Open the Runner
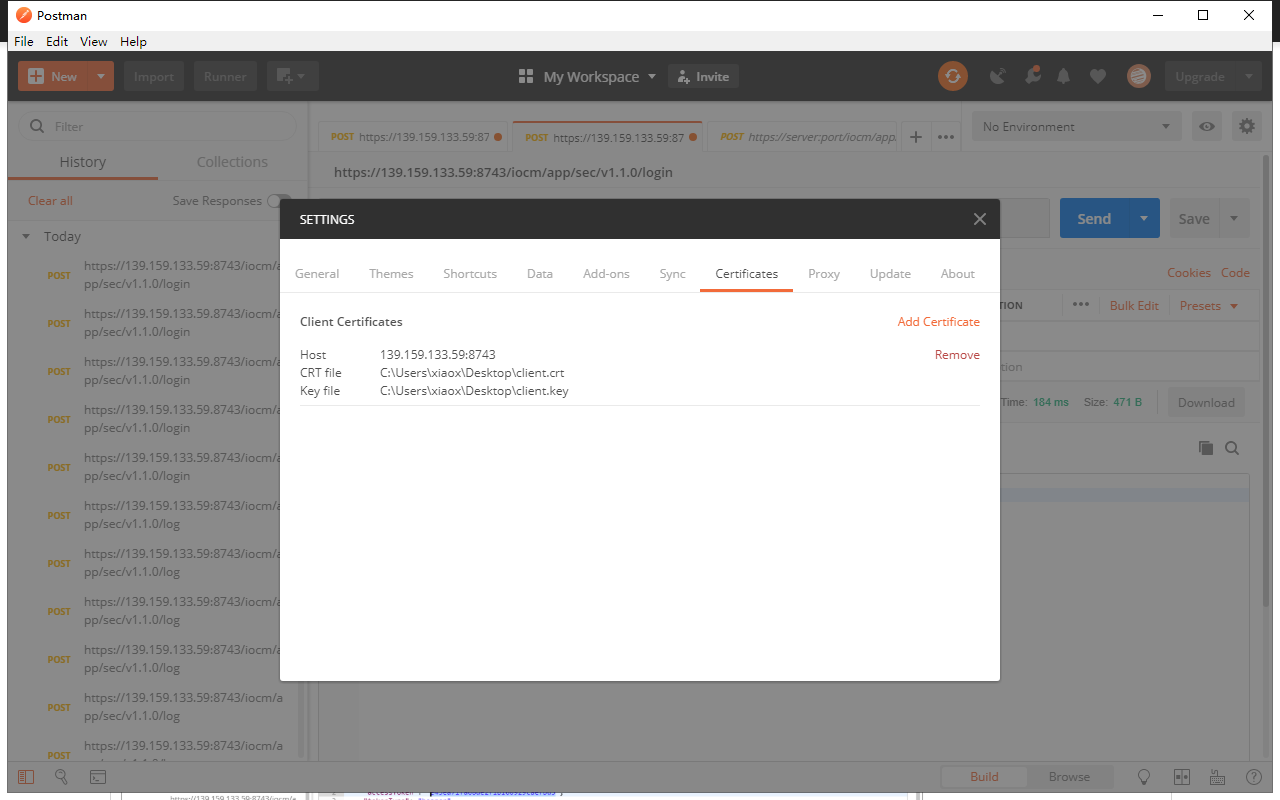This screenshot has width=1280, height=800. [225, 76]
